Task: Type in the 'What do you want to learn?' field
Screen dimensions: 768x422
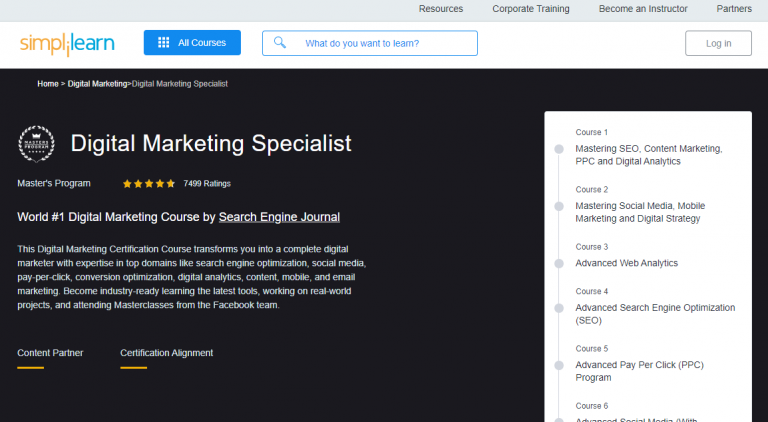Action: (385, 43)
